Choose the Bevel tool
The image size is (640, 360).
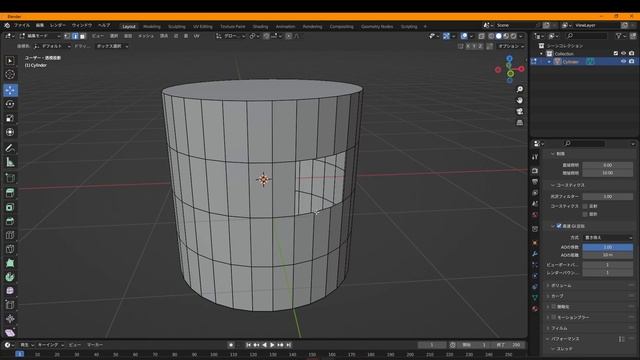10,221
